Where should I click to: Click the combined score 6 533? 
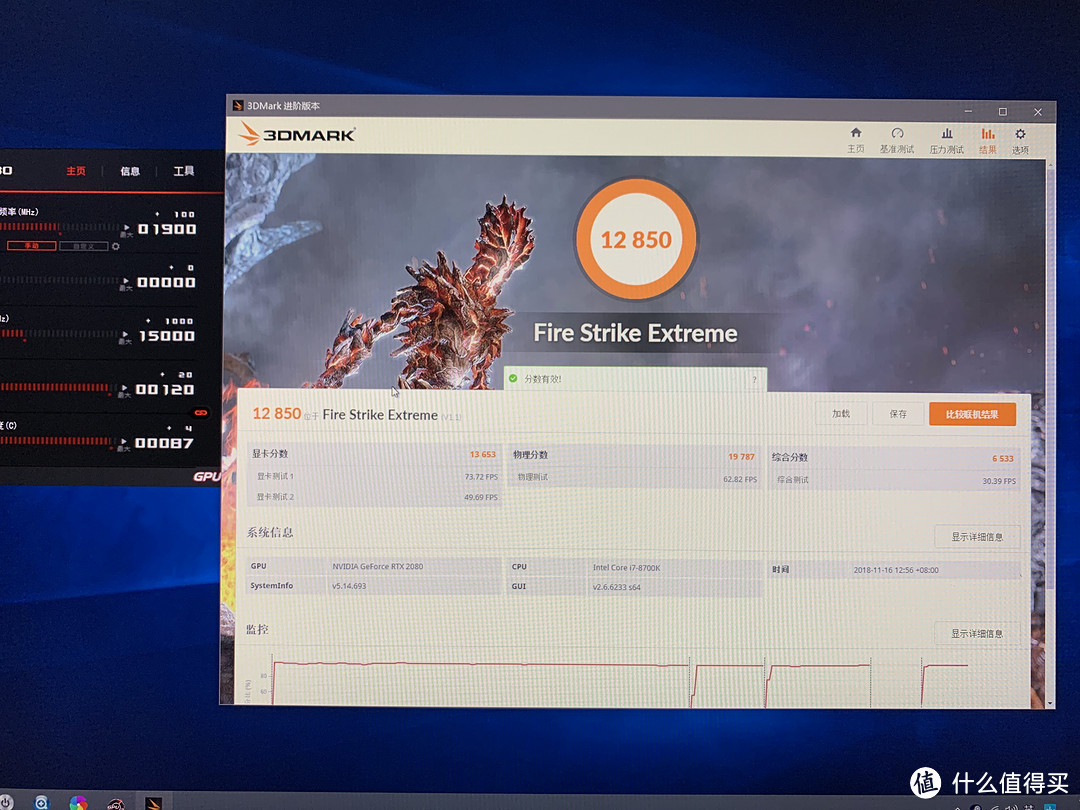pyautogui.click(x=1003, y=459)
